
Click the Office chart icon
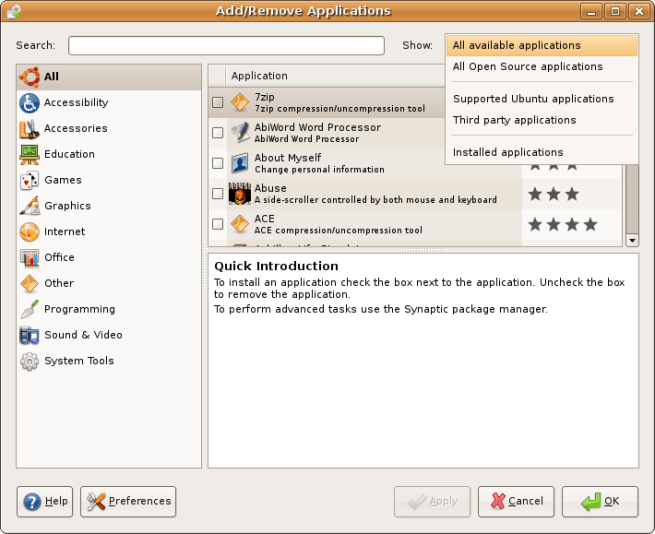(29, 258)
